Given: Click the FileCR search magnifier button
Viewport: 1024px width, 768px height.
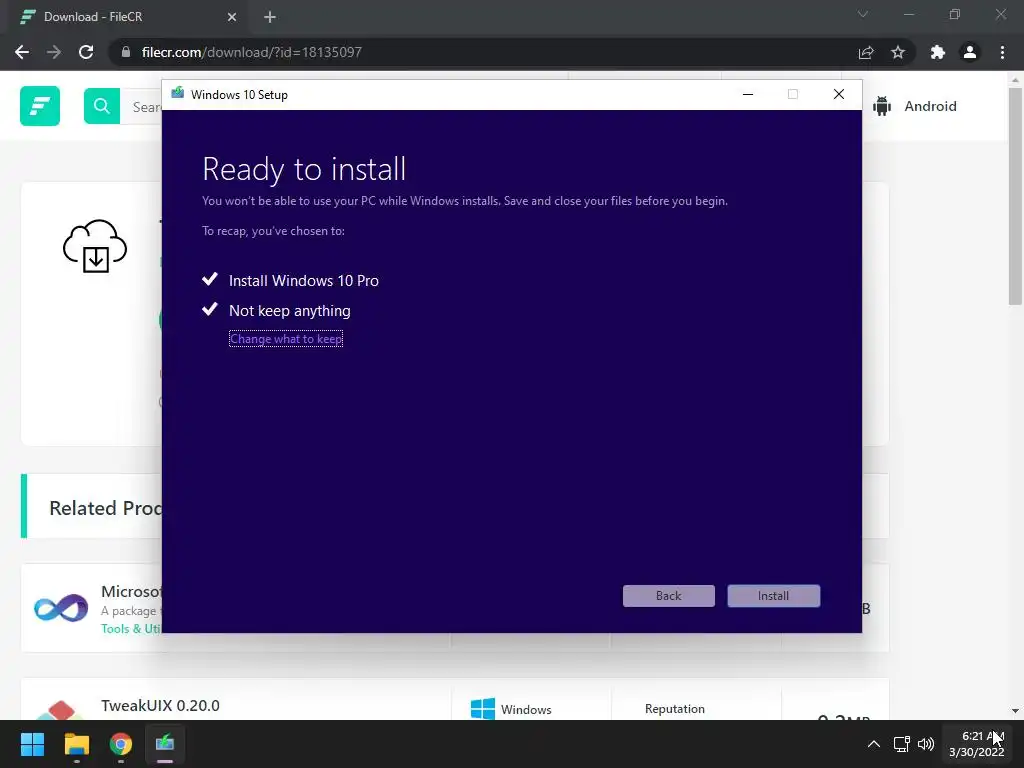Looking at the screenshot, I should coord(102,106).
